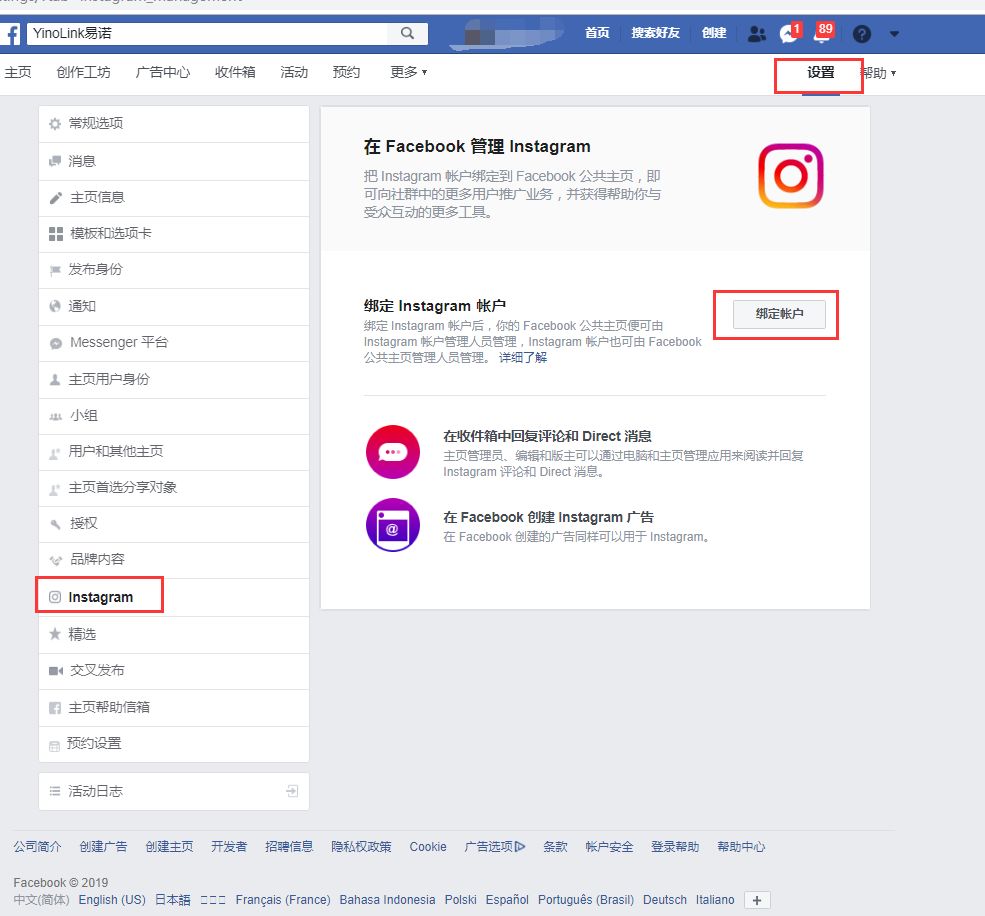
Task: Switch language to Italiano
Action: click(x=715, y=900)
